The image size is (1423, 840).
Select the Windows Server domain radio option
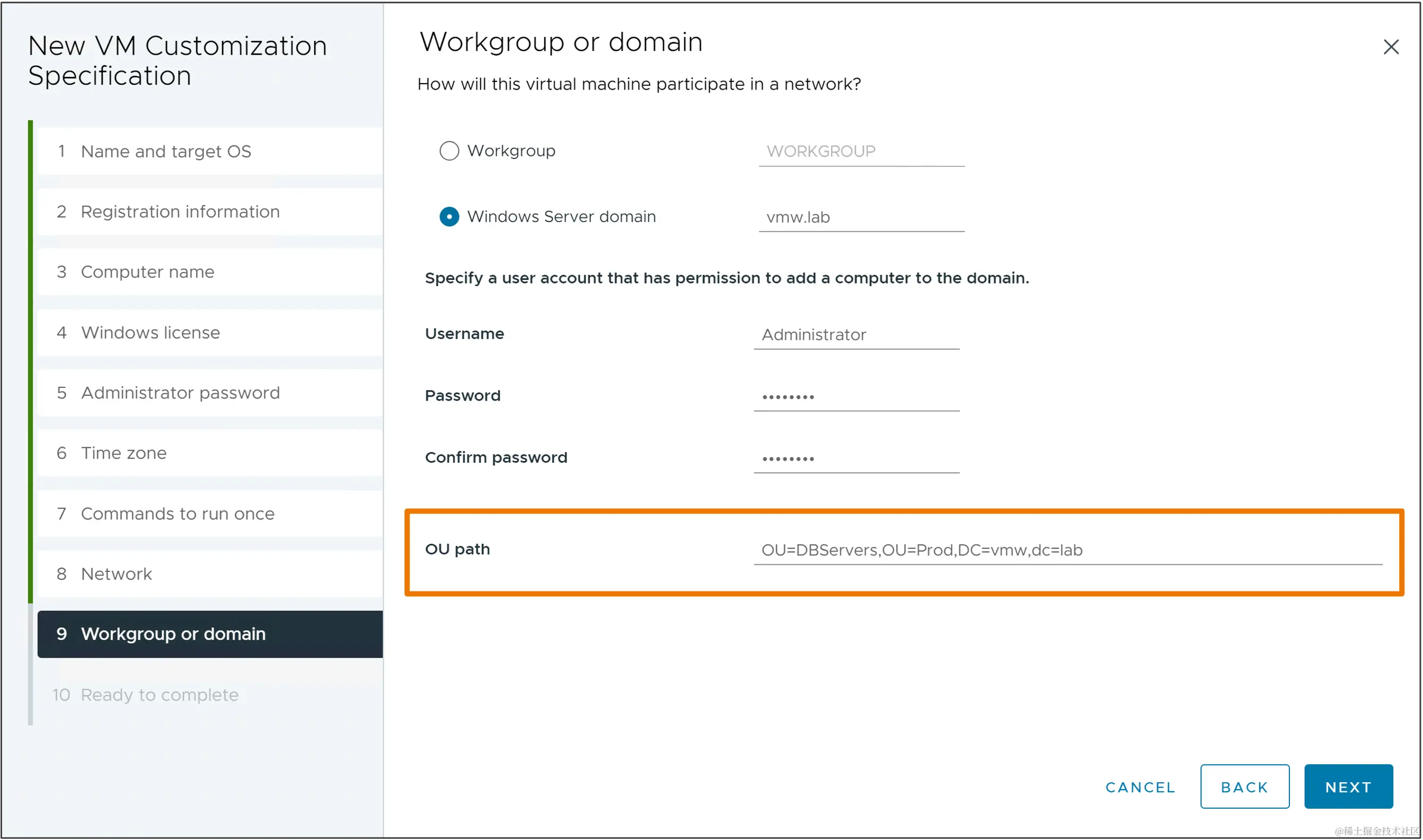tap(449, 217)
